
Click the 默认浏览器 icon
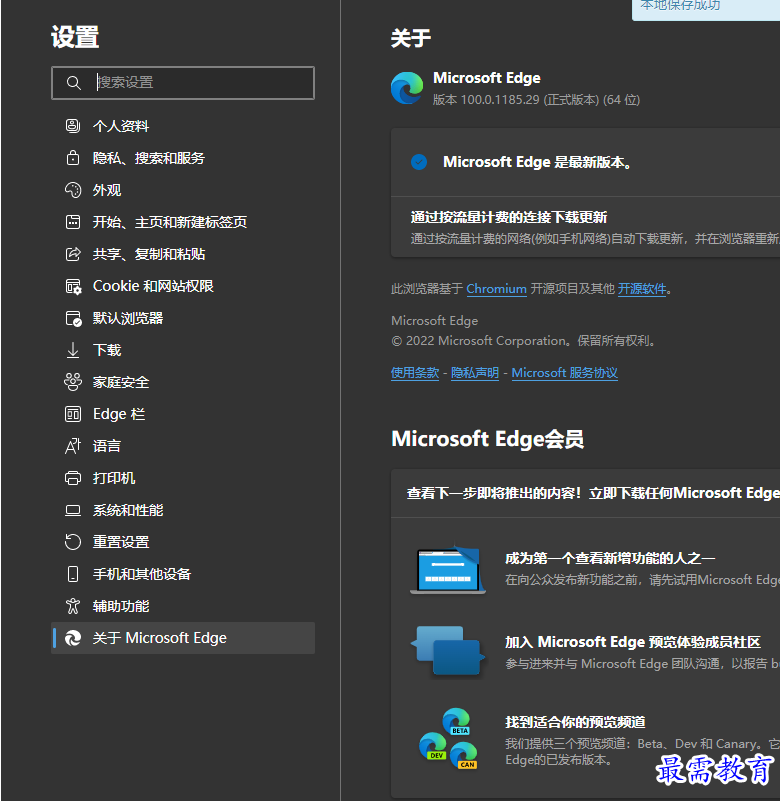[x=73, y=318]
